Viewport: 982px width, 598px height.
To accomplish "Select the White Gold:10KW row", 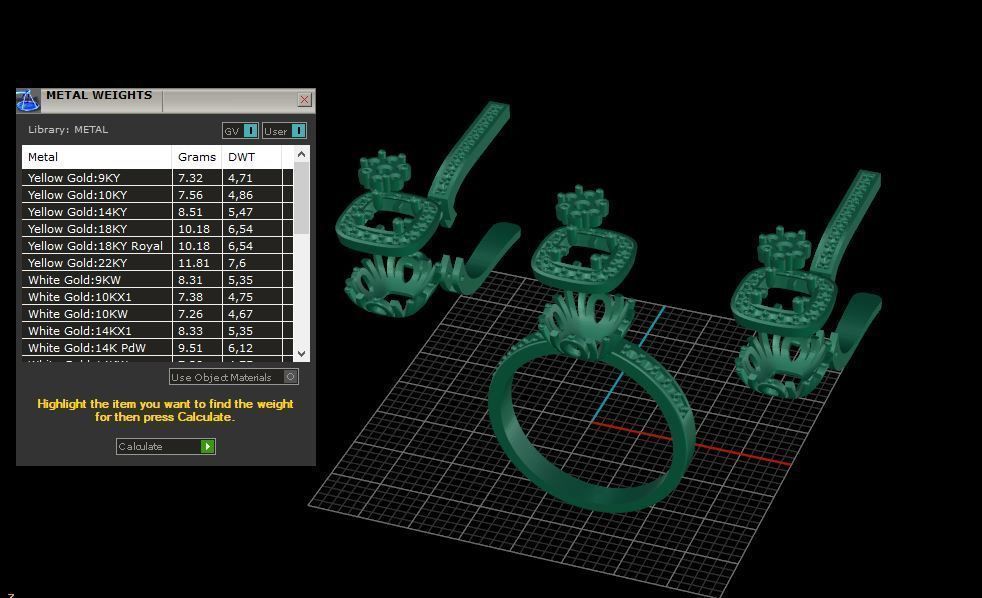I will click(158, 314).
